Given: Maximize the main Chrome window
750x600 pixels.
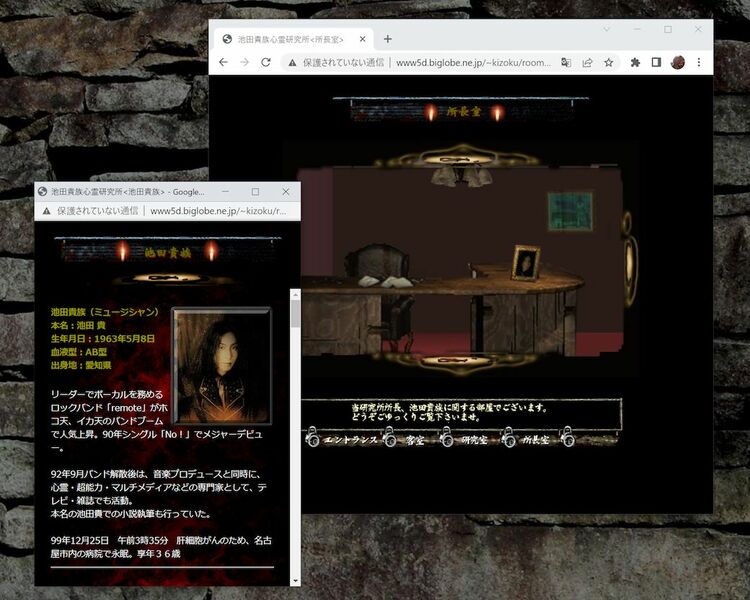Looking at the screenshot, I should coord(668,29).
